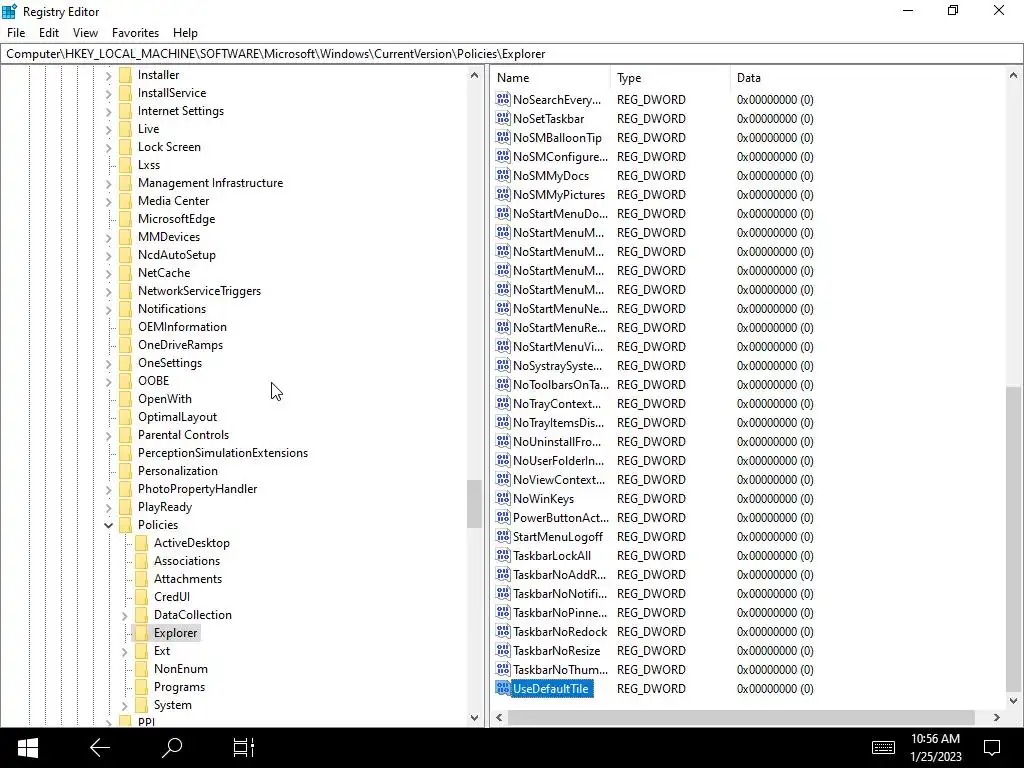The image size is (1024, 768).
Task: Click the DWORD icon beside TaskbarNoRedock
Action: pyautogui.click(x=503, y=632)
